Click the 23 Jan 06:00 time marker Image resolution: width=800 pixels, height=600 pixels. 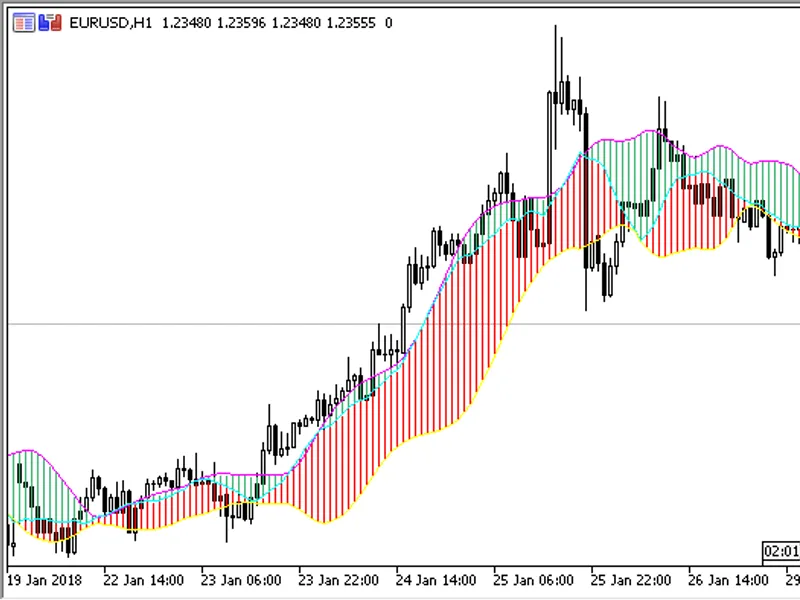tap(241, 581)
